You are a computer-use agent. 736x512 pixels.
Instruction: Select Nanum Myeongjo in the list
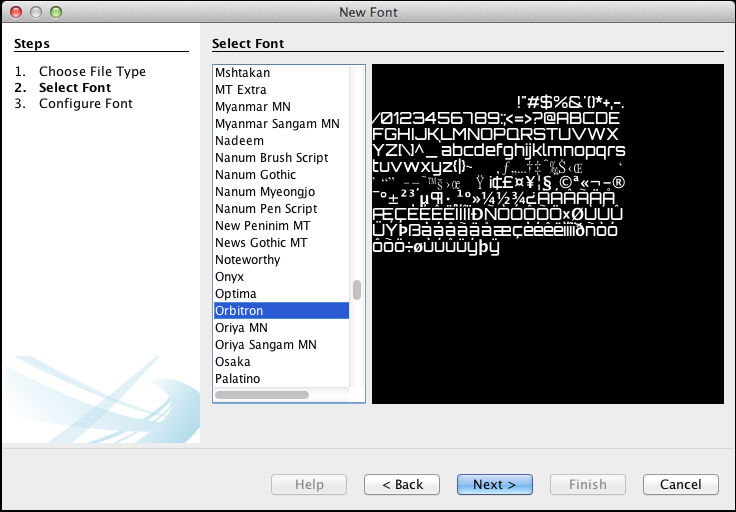point(266,192)
